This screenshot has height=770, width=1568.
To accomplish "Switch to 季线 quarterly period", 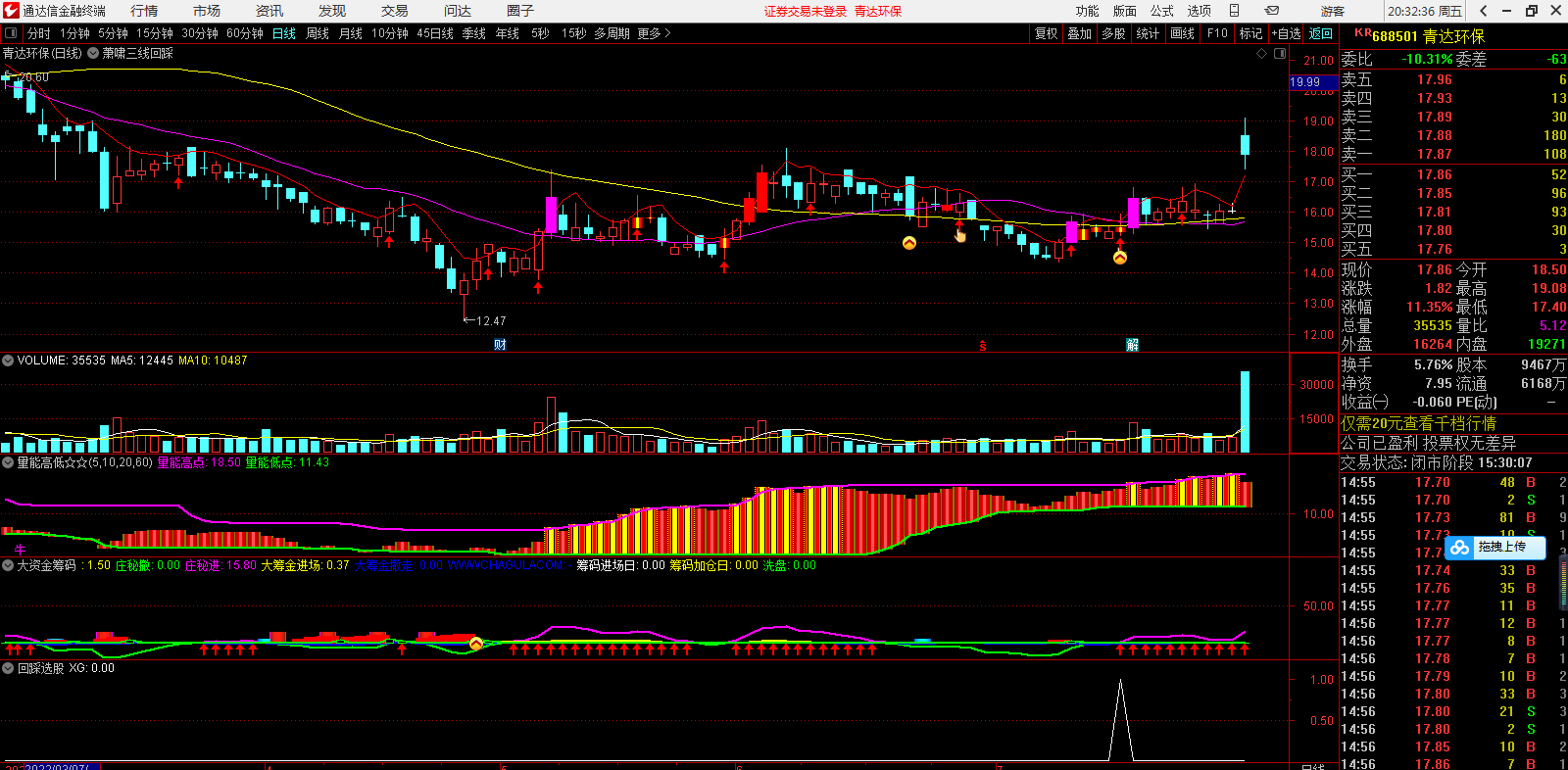I will 474,33.
